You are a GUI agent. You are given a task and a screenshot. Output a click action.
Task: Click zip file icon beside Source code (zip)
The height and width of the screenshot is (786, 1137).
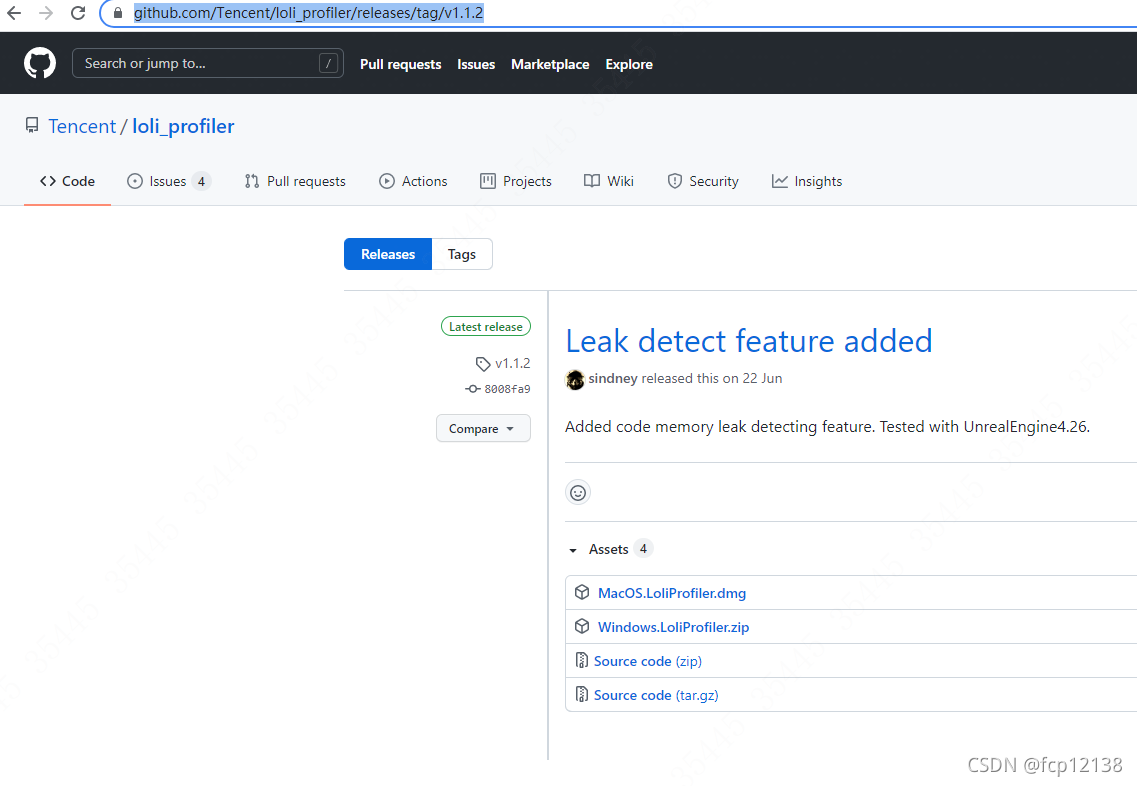point(582,661)
